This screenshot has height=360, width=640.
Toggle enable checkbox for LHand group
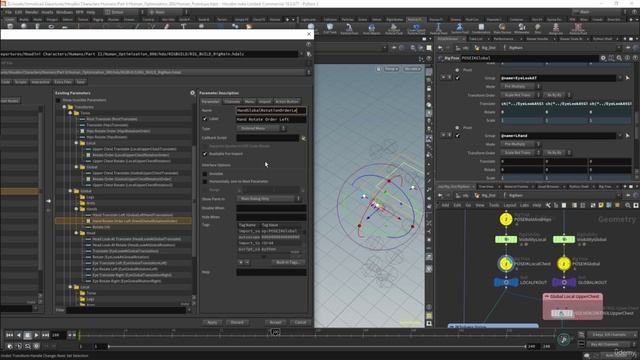click(458, 136)
